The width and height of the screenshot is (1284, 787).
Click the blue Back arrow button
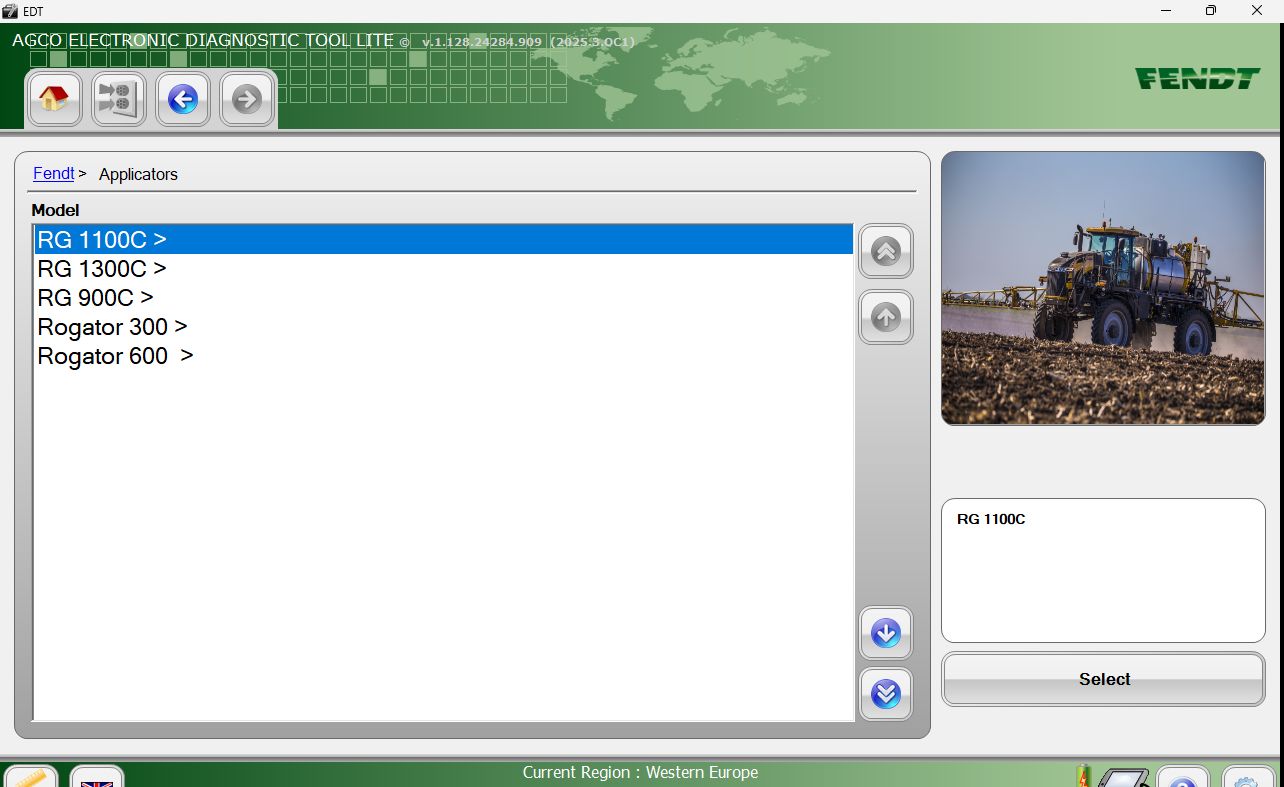(x=183, y=99)
